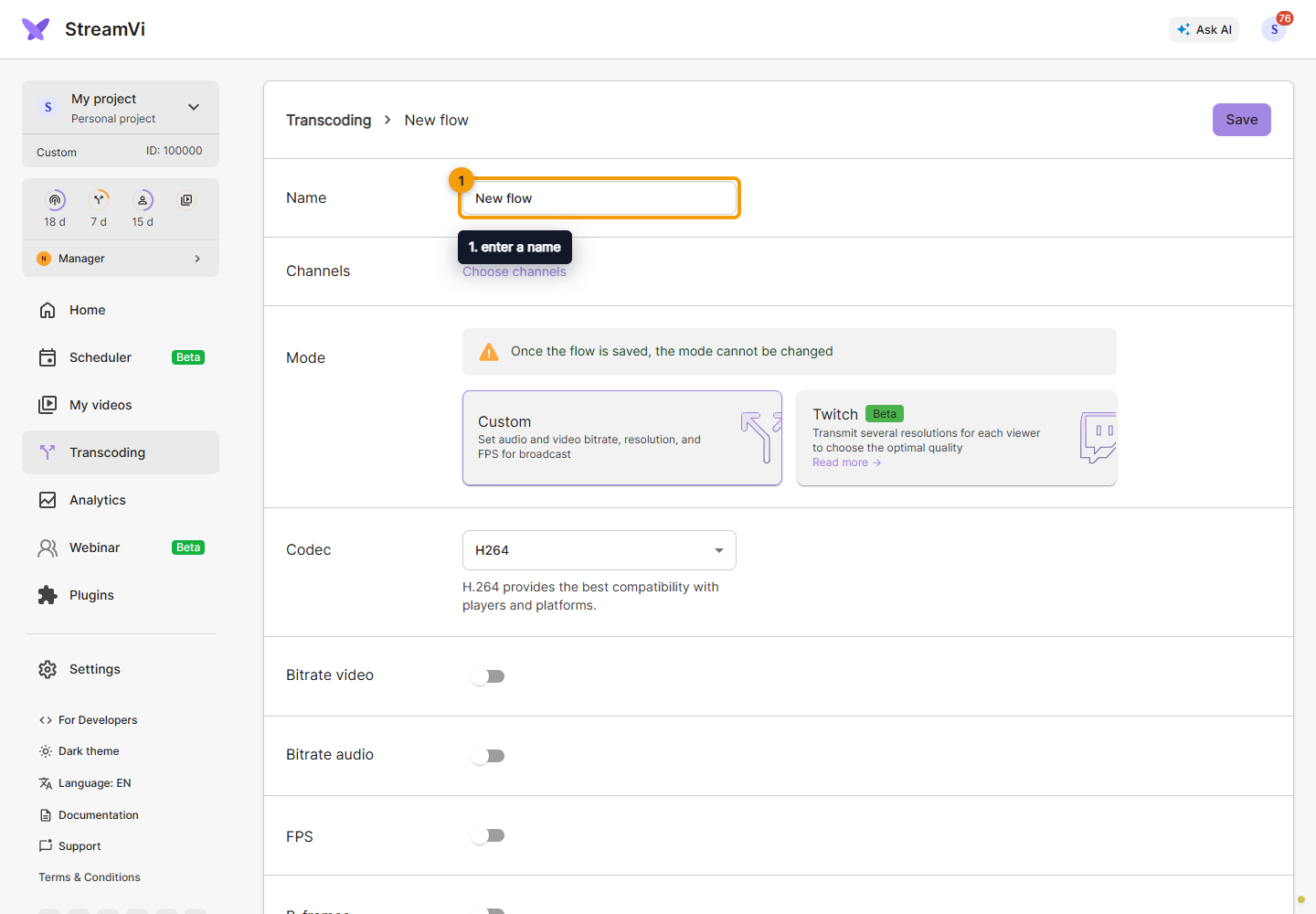
Task: Toggle the Bitrate video switch
Action: coord(488,676)
